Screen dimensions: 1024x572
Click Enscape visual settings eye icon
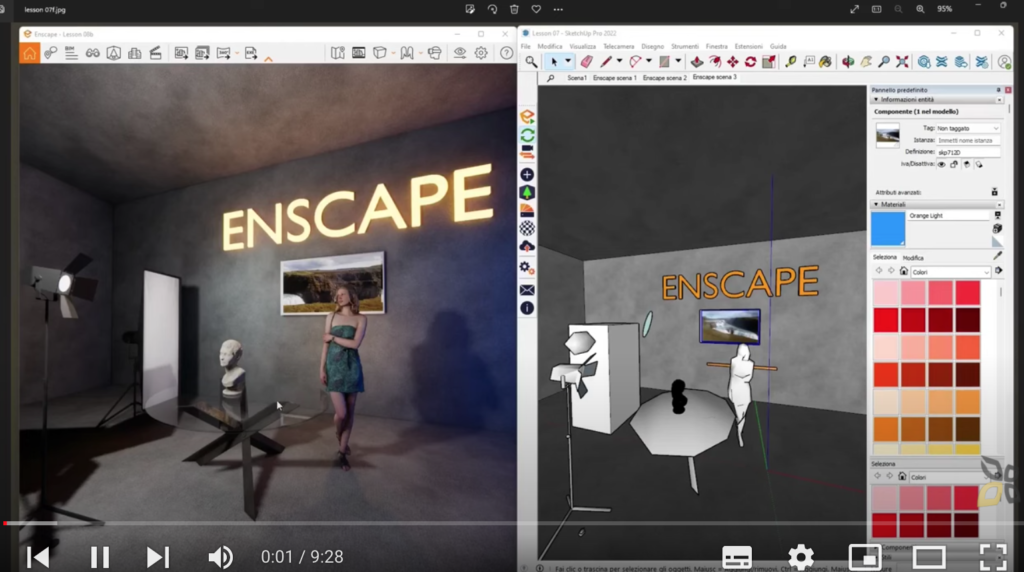point(460,54)
